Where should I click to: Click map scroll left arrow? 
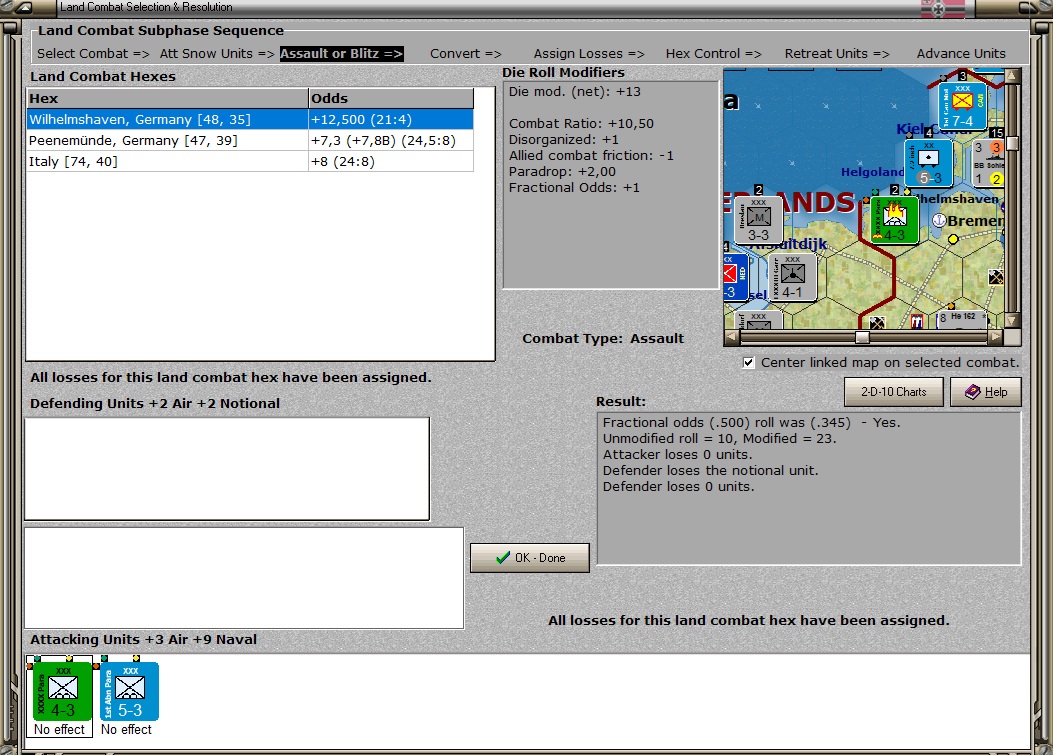pyautogui.click(x=732, y=337)
